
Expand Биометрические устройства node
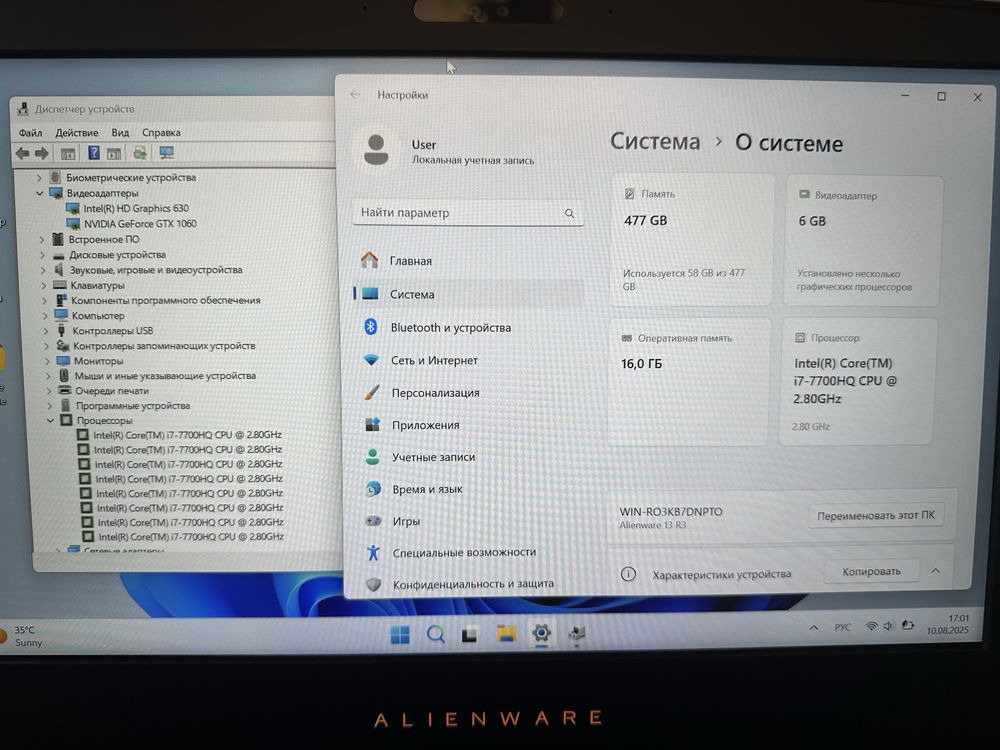[39, 178]
